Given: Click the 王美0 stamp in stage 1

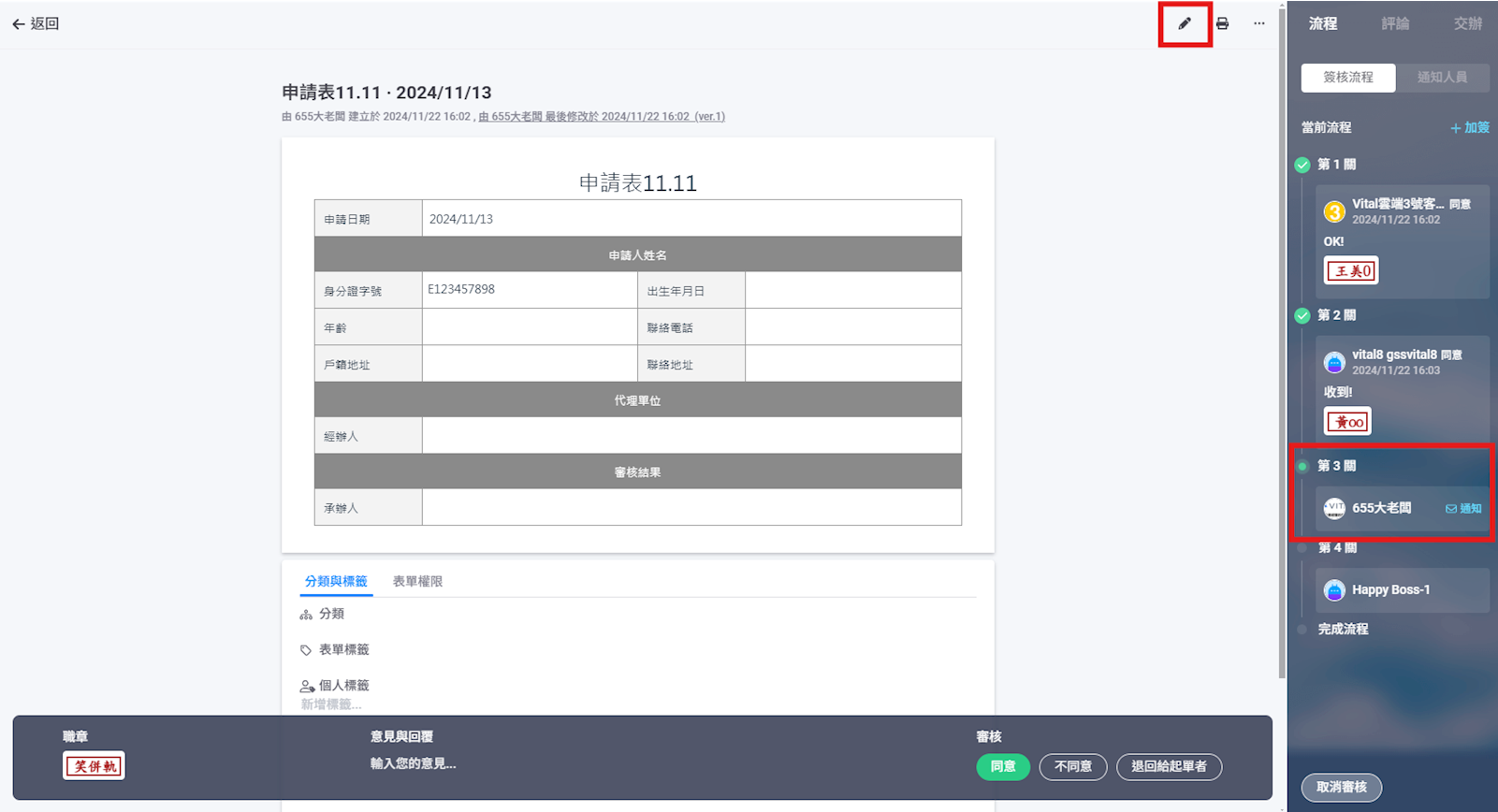Looking at the screenshot, I should [x=1351, y=271].
